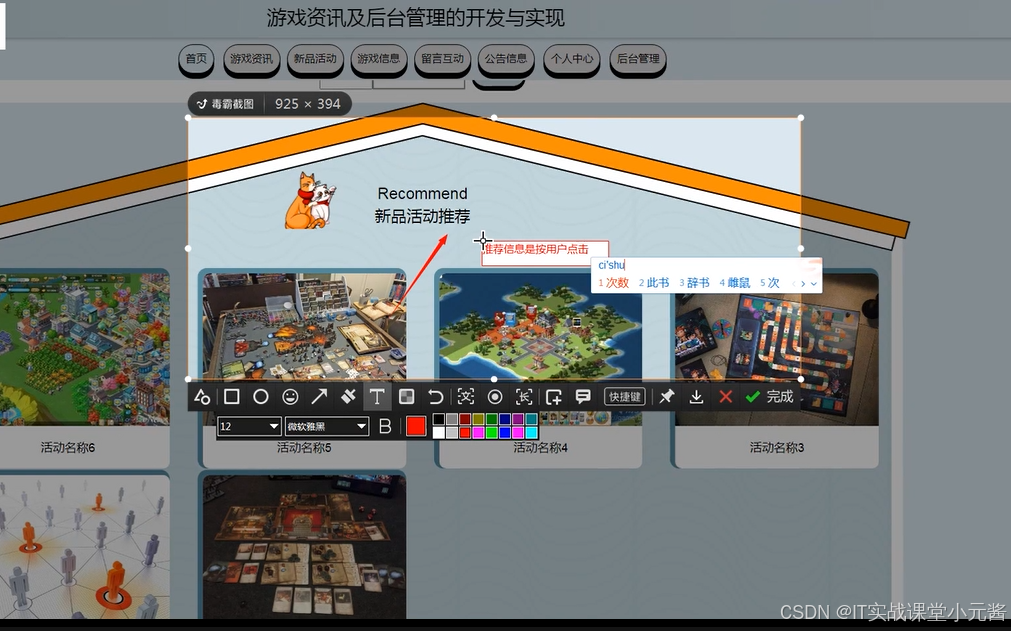Select the highlighter brush tool
Viewport: 1011px width, 631px height.
pyautogui.click(x=348, y=397)
